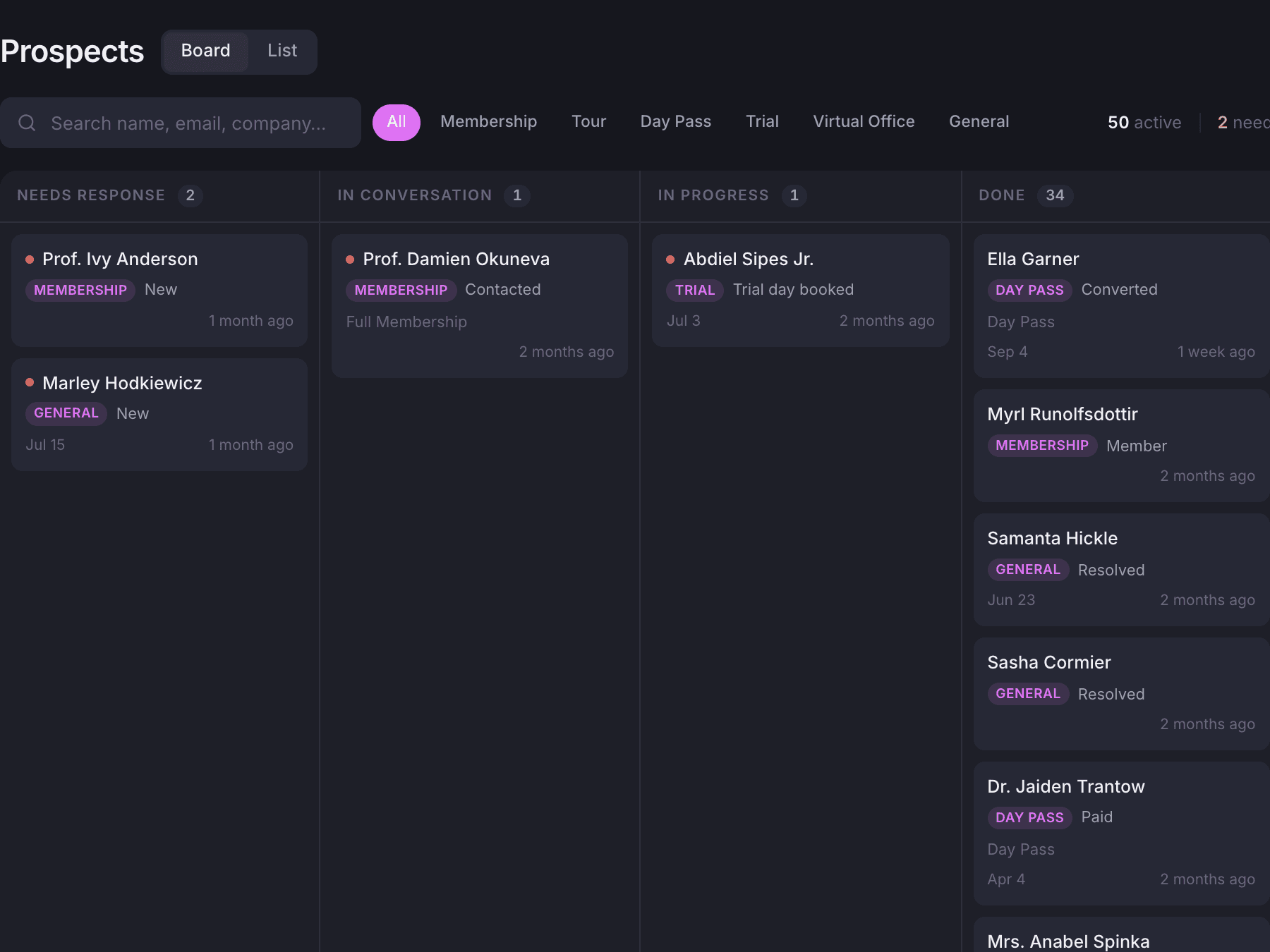Click the Paid status on Dr. Jaiden Trantow
The width and height of the screenshot is (1270, 952).
(x=1096, y=817)
